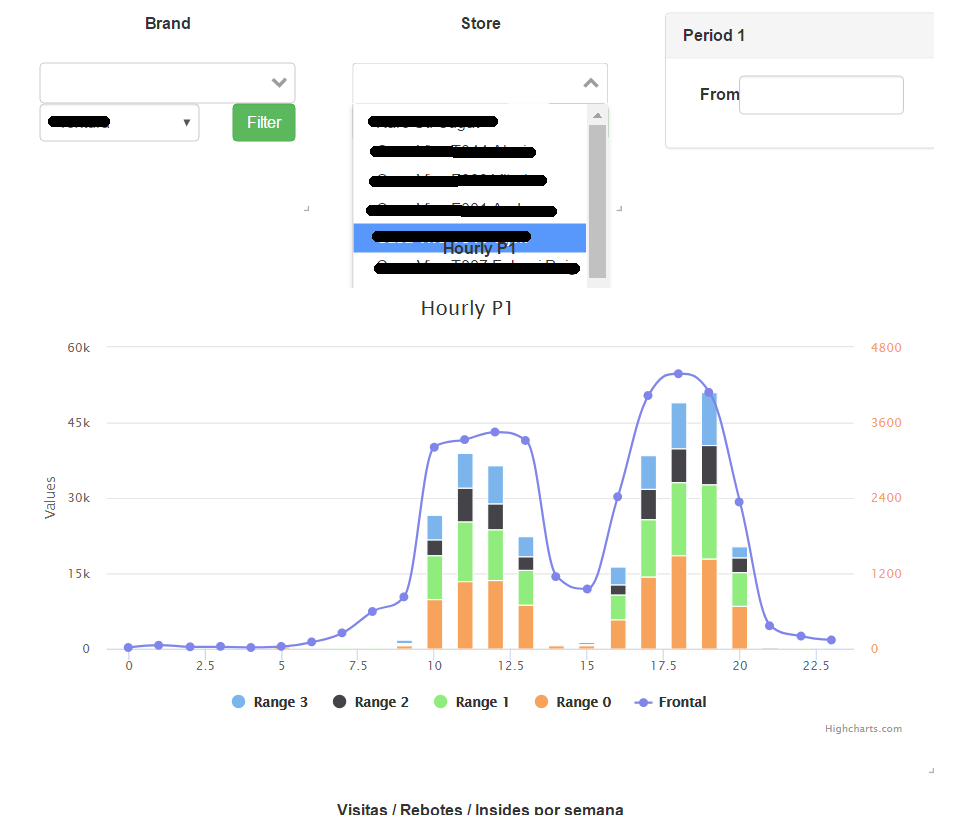Click the Brand combo box field
954x815 pixels.
click(167, 83)
